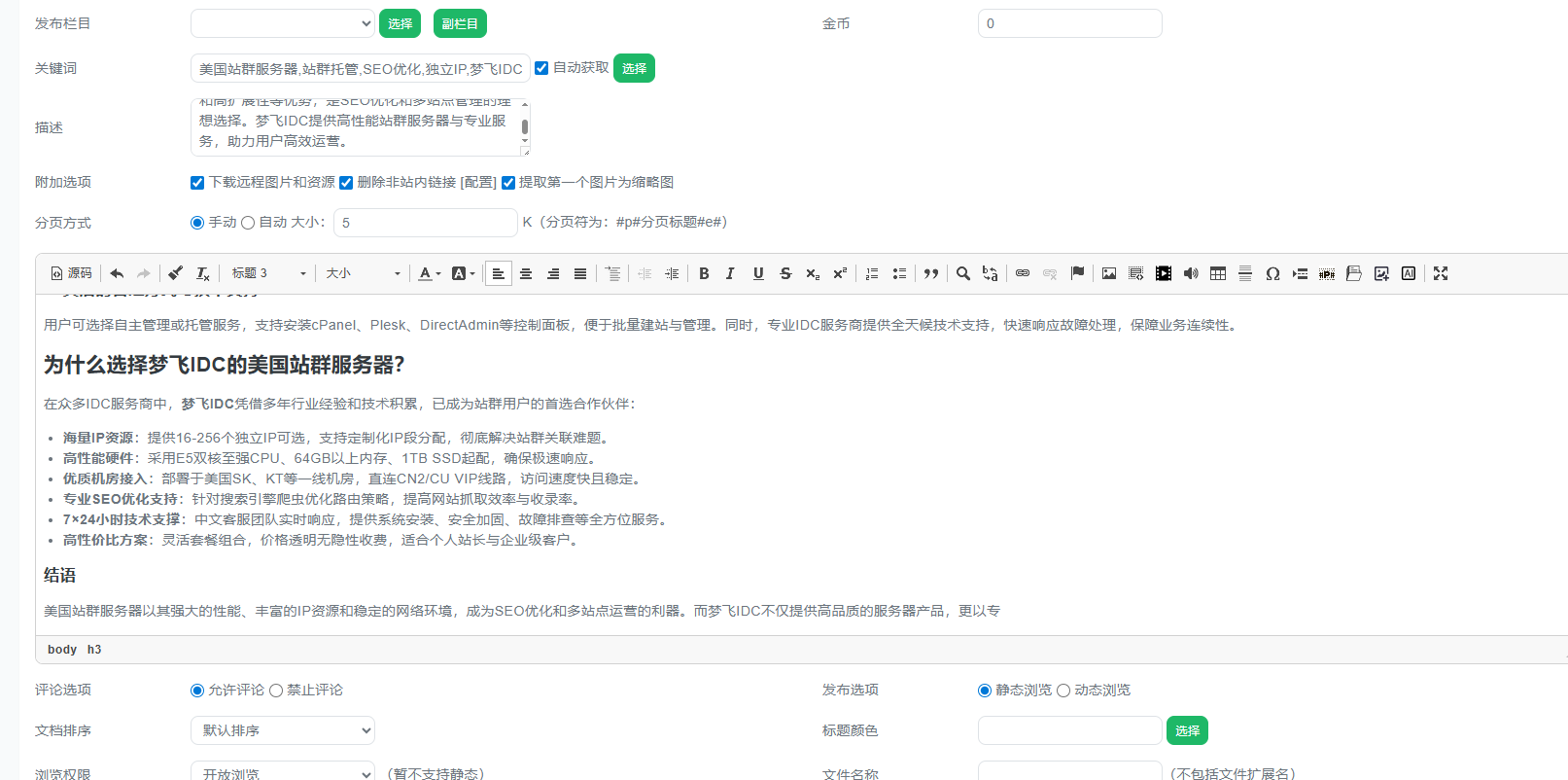Open the Replace tool
The height and width of the screenshot is (780, 1568).
990,273
